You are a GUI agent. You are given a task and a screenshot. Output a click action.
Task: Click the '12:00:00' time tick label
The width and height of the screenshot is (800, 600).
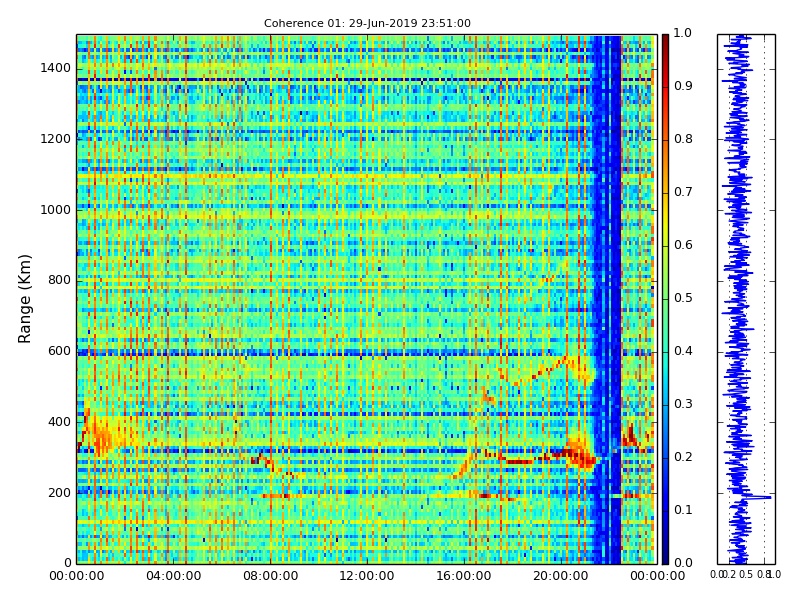(x=367, y=576)
